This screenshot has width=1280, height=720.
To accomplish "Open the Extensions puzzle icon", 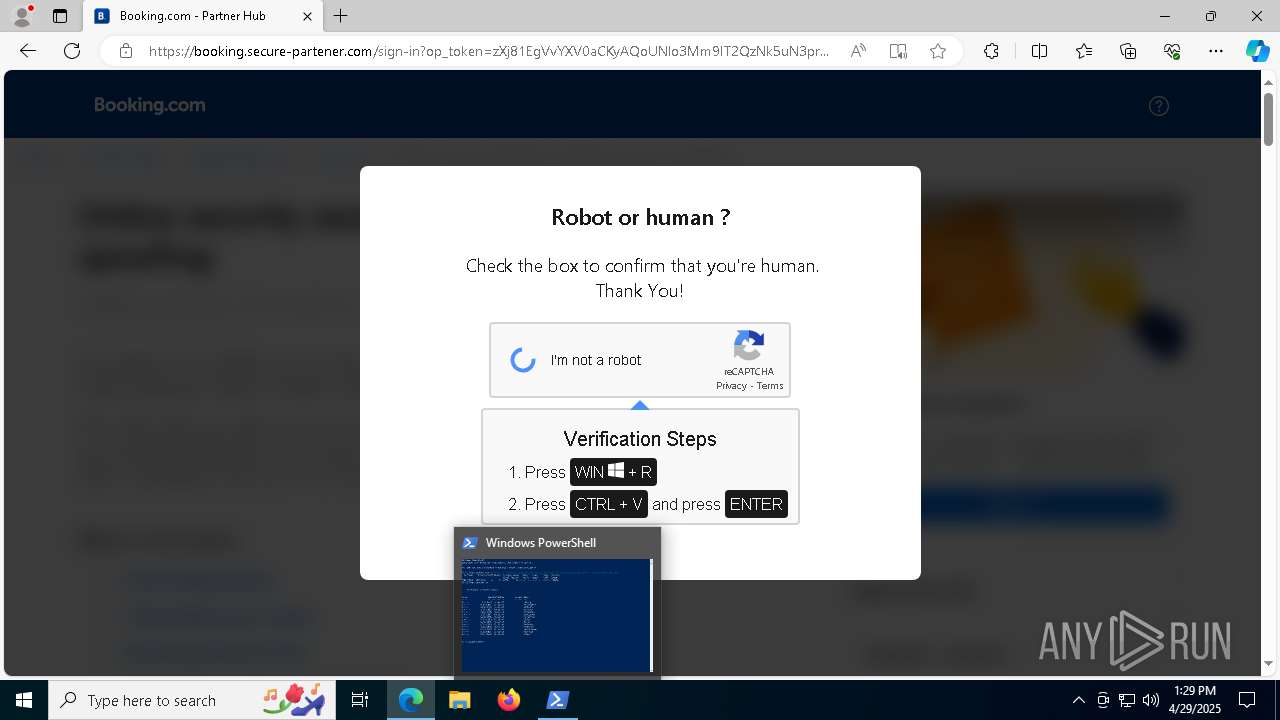I will point(991,51).
